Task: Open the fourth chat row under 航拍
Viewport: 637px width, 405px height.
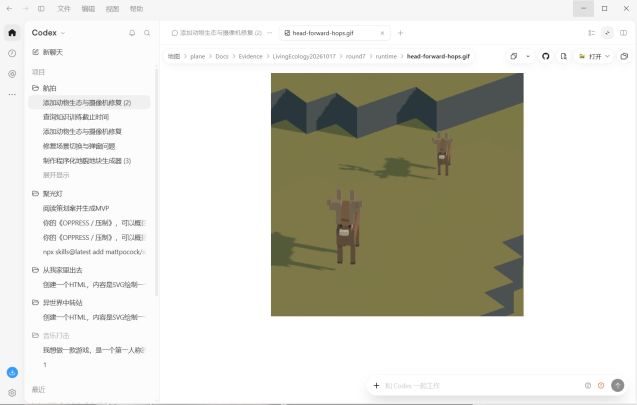Action: click(x=89, y=146)
